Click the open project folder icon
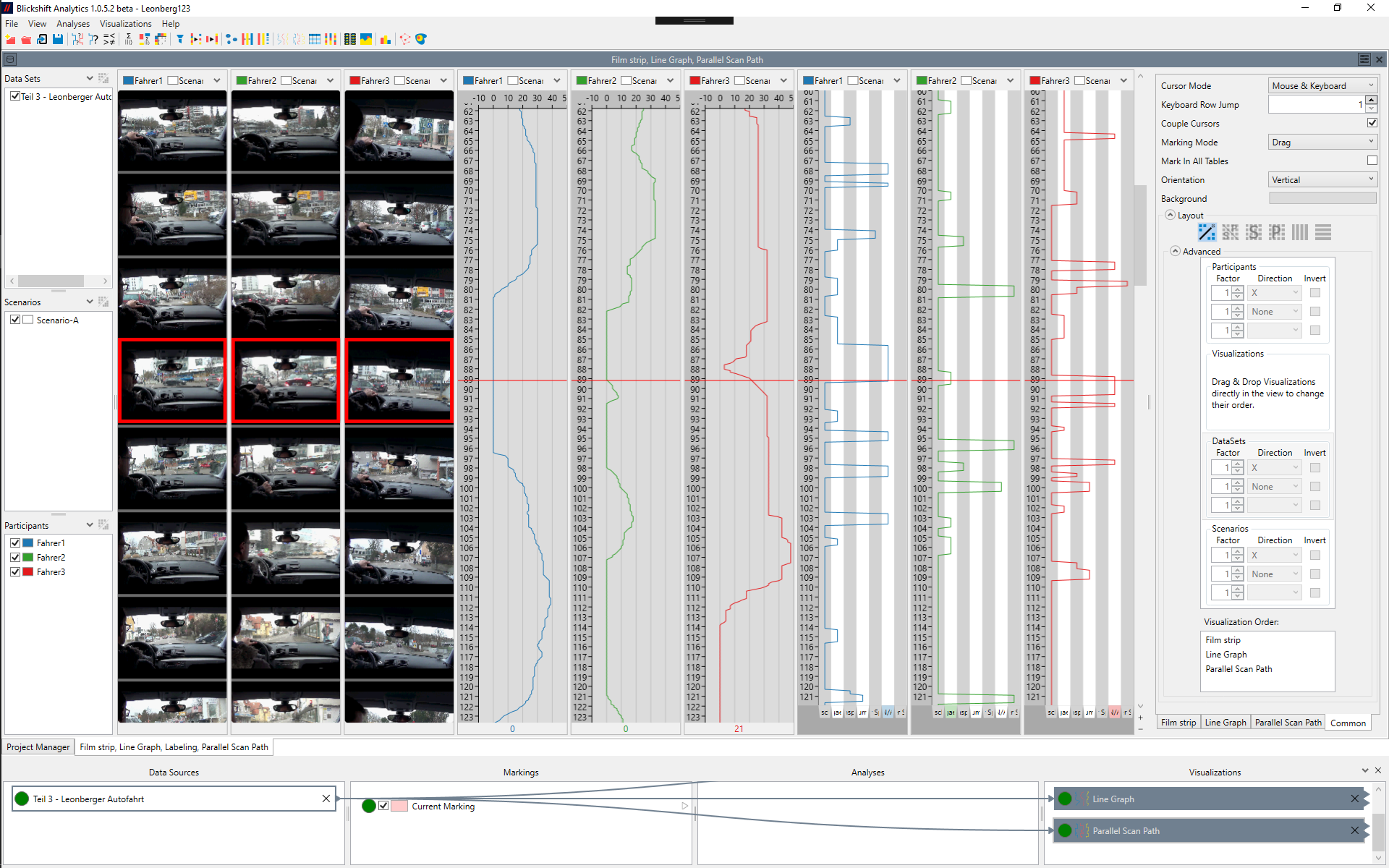The height and width of the screenshot is (868, 1389). coord(26,39)
